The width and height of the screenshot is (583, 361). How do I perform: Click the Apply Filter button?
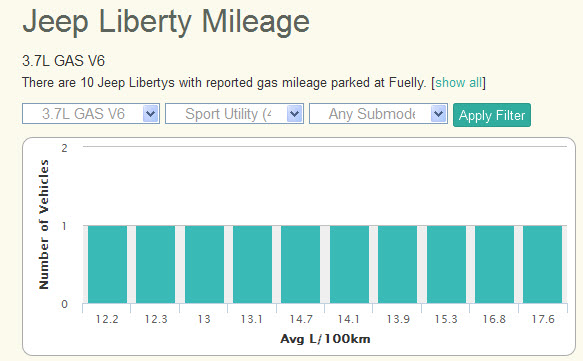[492, 115]
